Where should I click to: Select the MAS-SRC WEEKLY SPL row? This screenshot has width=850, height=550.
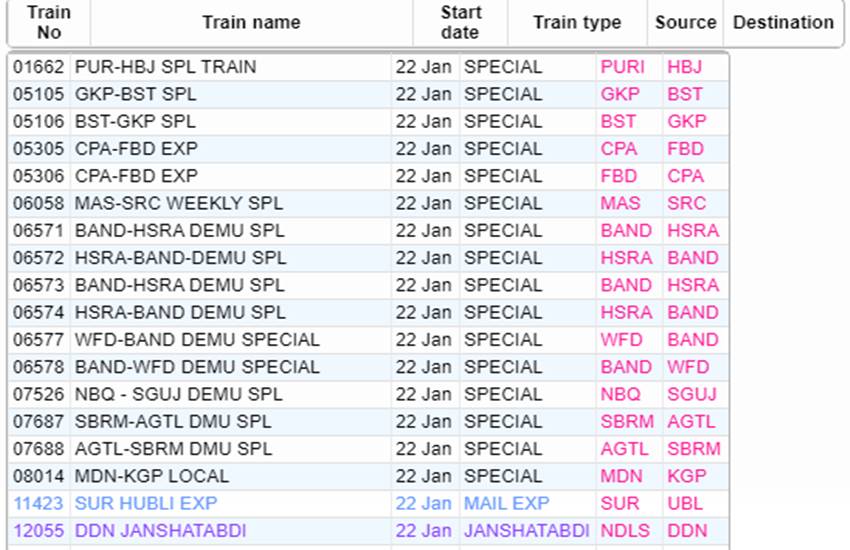pyautogui.click(x=369, y=203)
